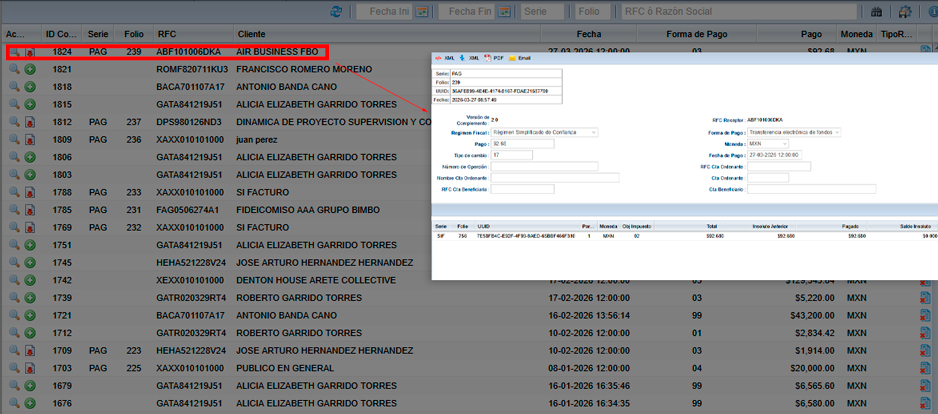Send the complement by Email
This screenshot has width=938, height=414.
(x=519, y=59)
